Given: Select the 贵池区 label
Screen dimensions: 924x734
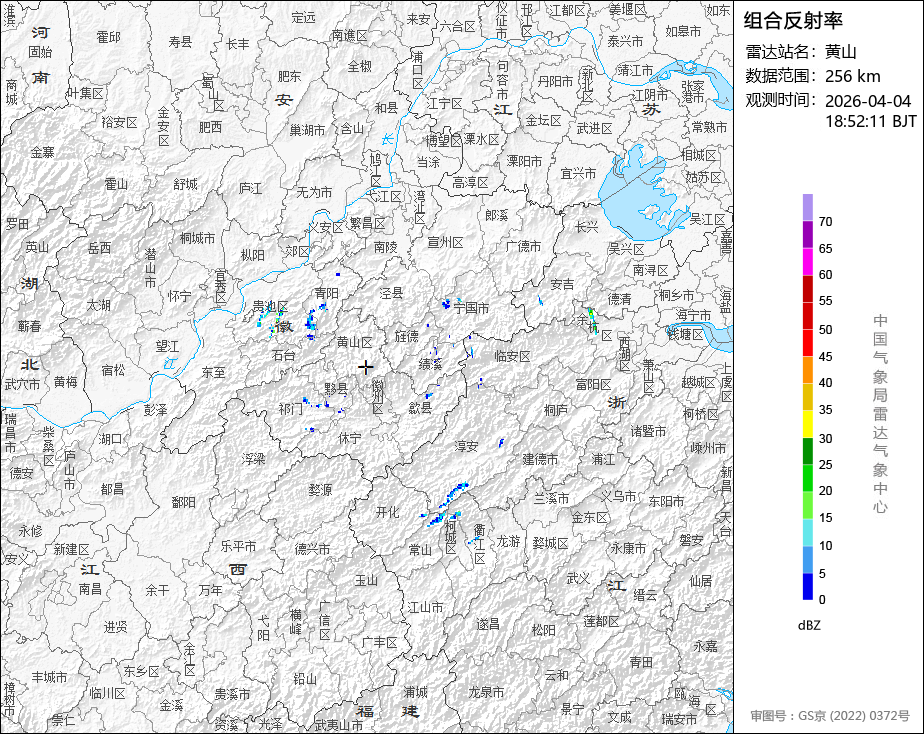Looking at the screenshot, I should click(x=270, y=306).
